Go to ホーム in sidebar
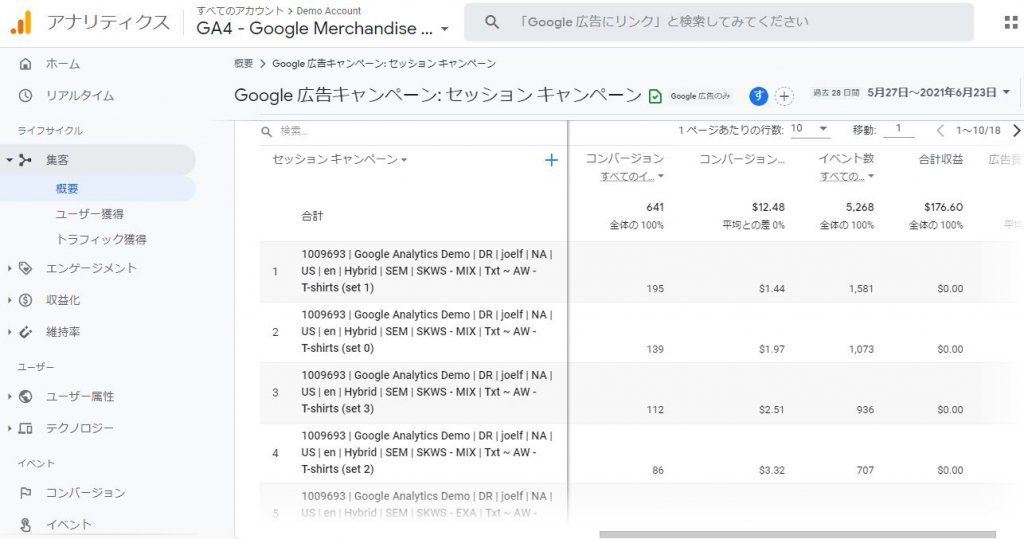This screenshot has height=539, width=1024. click(63, 64)
